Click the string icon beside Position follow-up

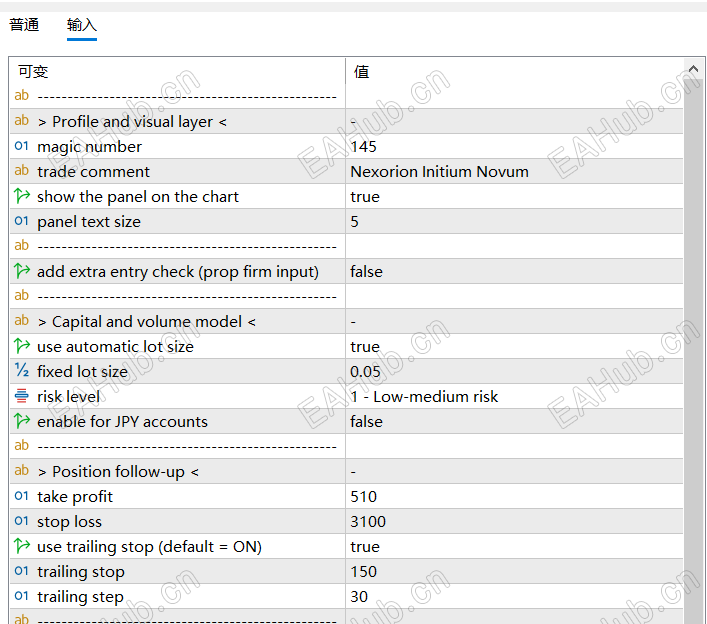click(x=21, y=470)
